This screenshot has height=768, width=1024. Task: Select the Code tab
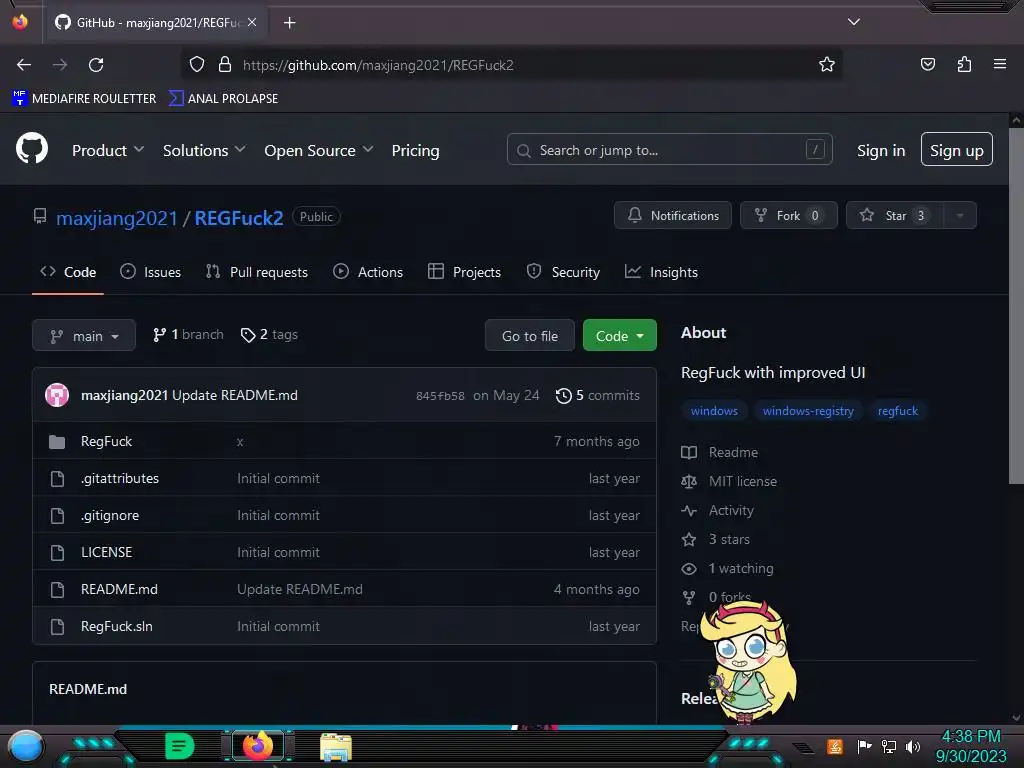pyautogui.click(x=69, y=272)
